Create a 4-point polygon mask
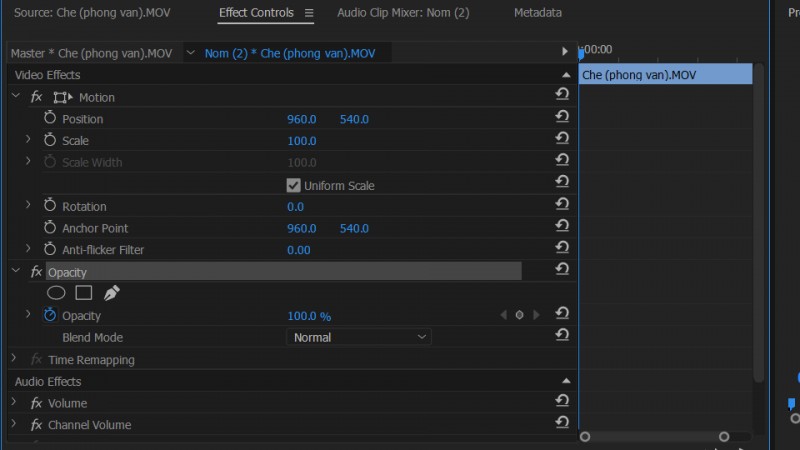 point(84,293)
